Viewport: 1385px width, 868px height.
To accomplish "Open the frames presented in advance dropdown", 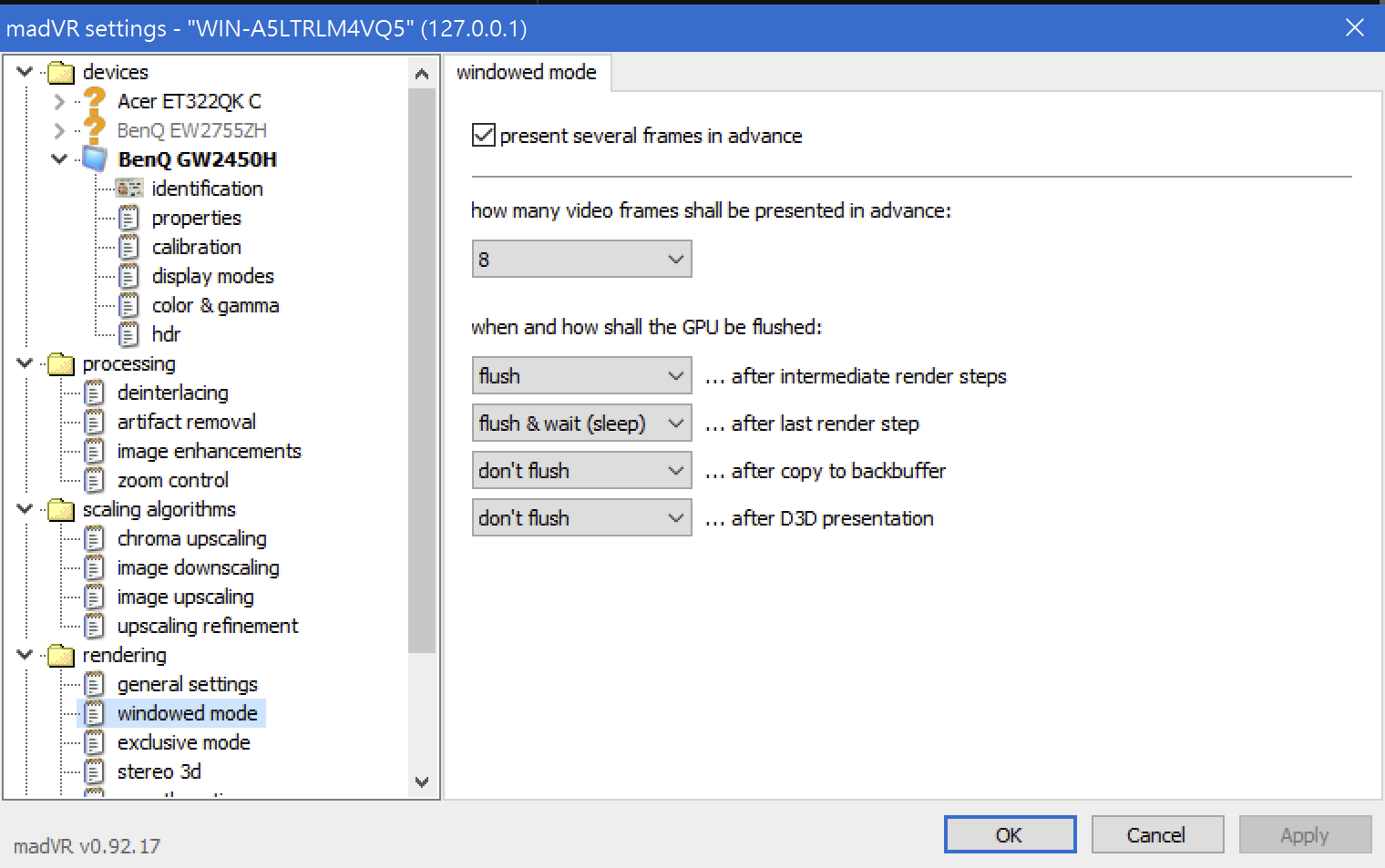I will click(x=581, y=259).
